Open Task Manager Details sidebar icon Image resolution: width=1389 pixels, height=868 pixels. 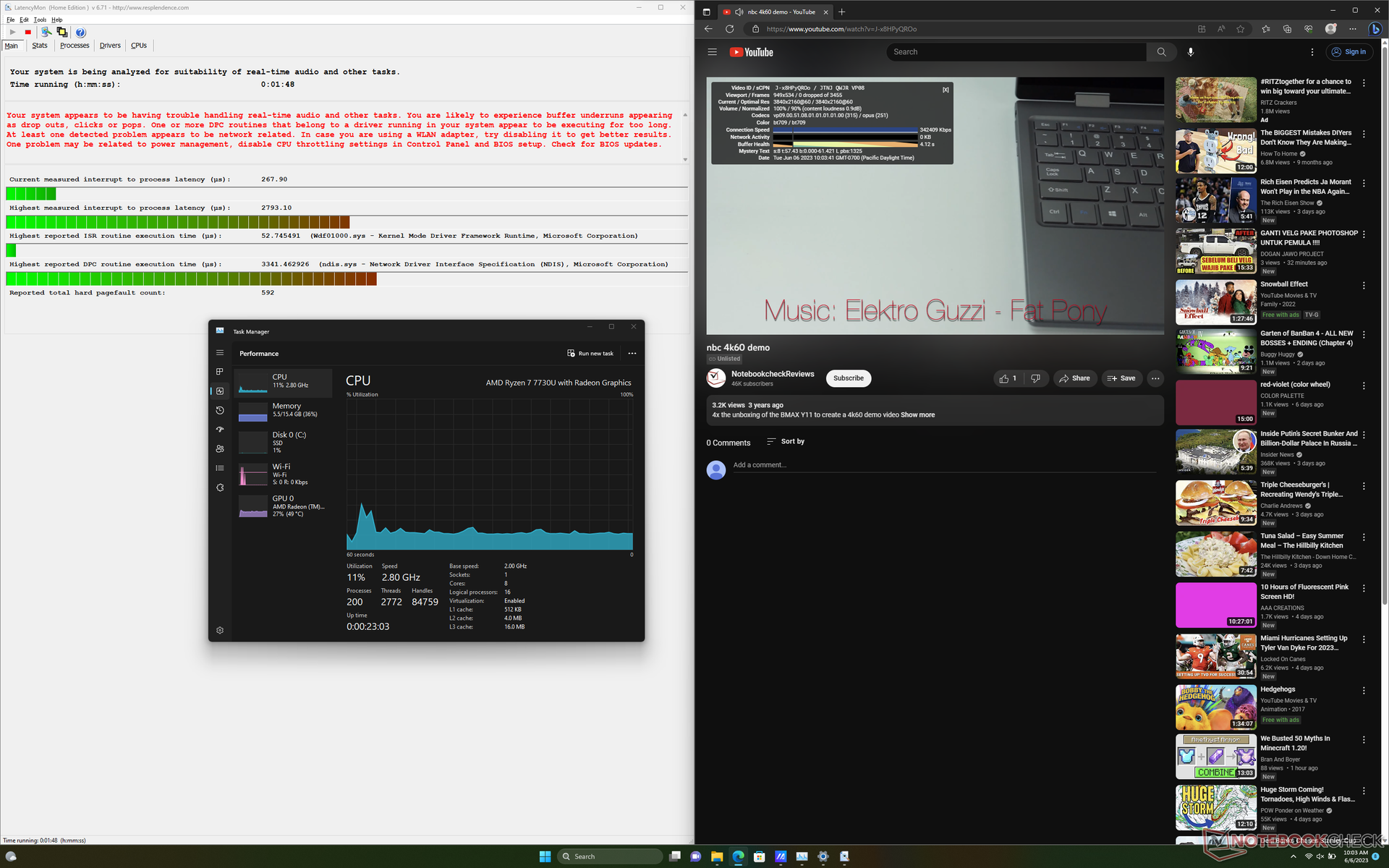pyautogui.click(x=220, y=468)
